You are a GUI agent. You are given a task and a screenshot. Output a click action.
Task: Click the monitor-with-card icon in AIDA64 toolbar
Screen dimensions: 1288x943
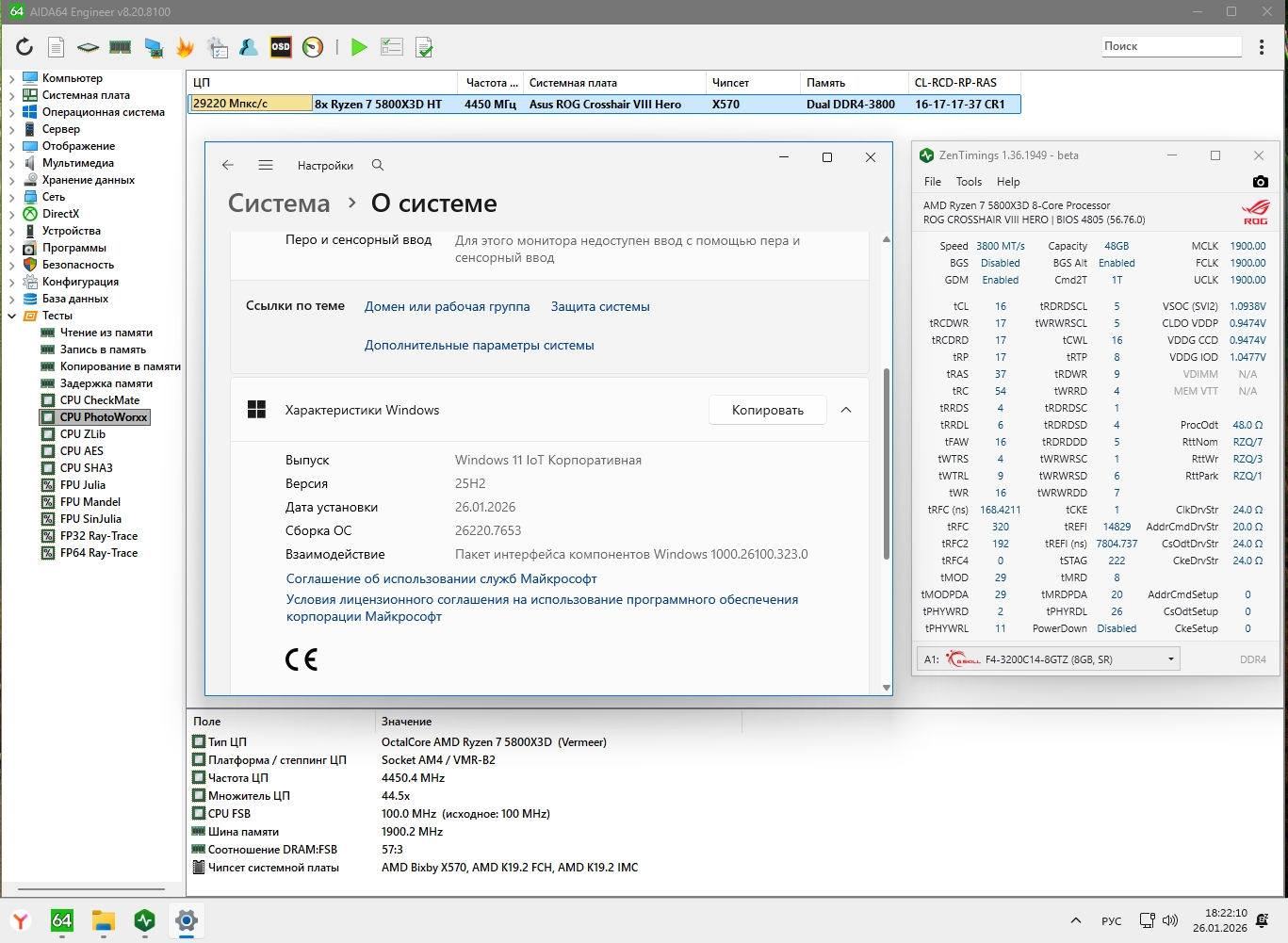click(x=154, y=47)
